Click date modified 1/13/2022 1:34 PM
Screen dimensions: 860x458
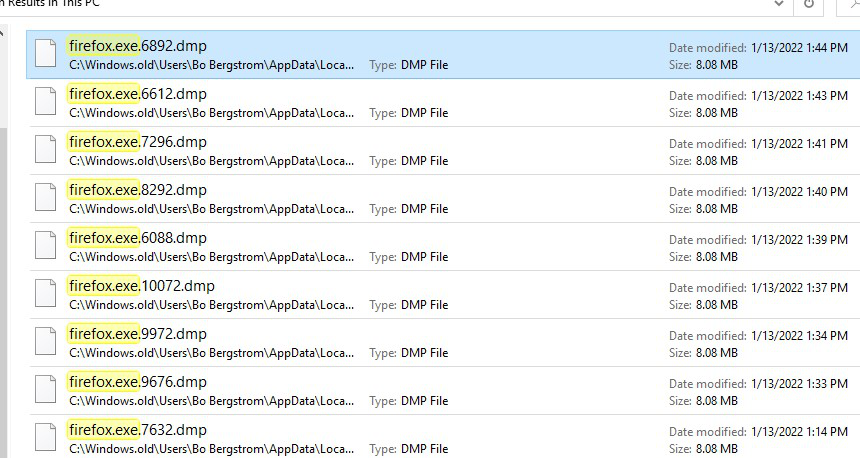pyautogui.click(x=799, y=336)
